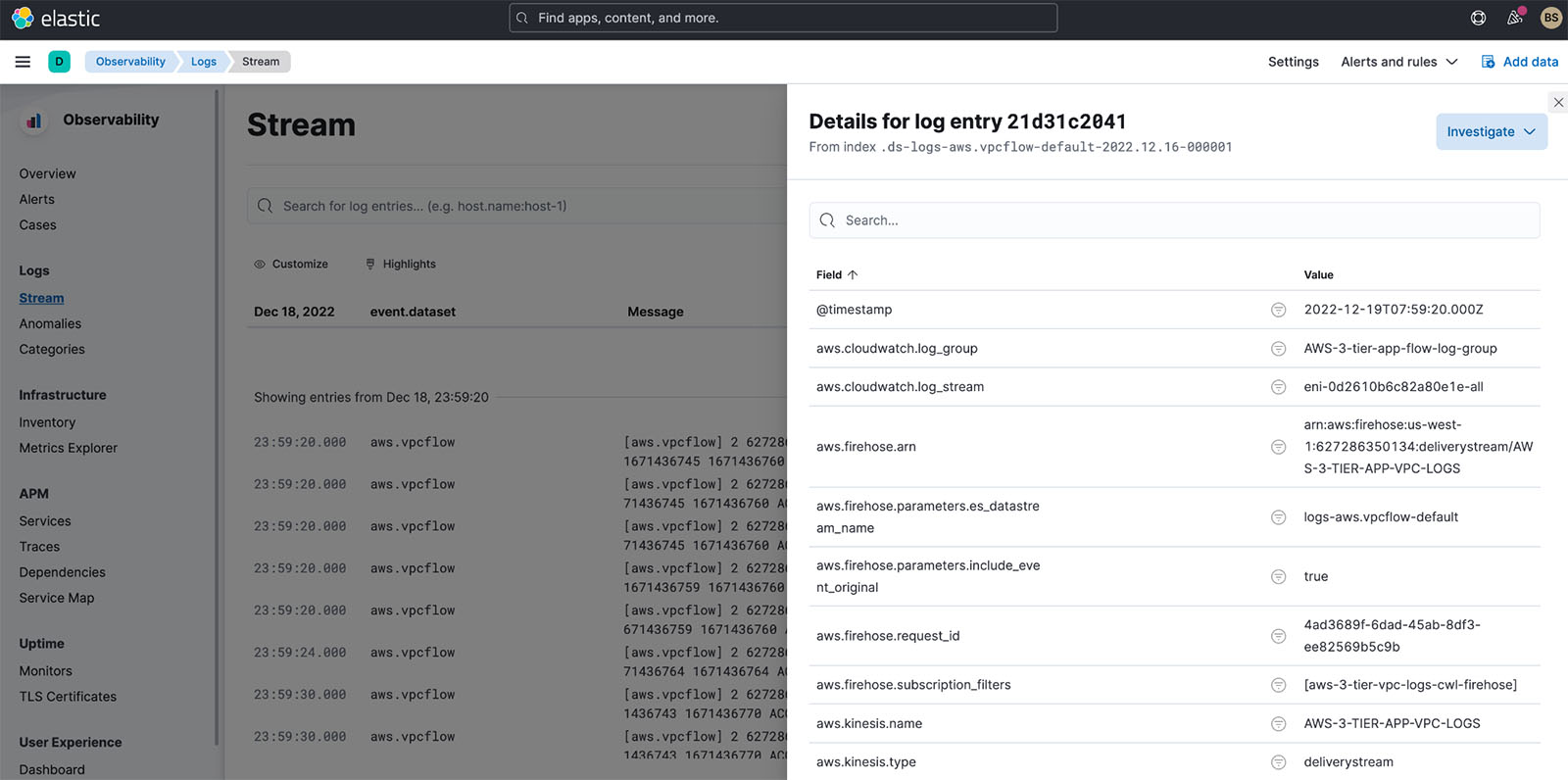This screenshot has height=780, width=1568.
Task: Filter by aws.firehose.request_id value icon
Action: 1278,636
